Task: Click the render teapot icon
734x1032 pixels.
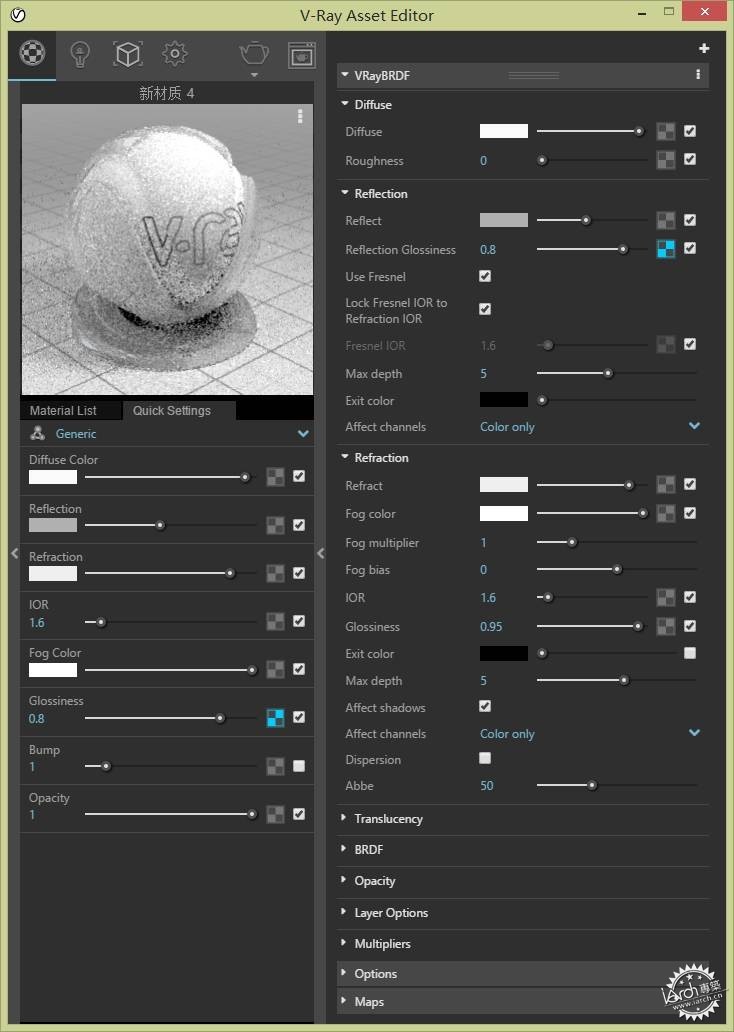Action: point(254,54)
